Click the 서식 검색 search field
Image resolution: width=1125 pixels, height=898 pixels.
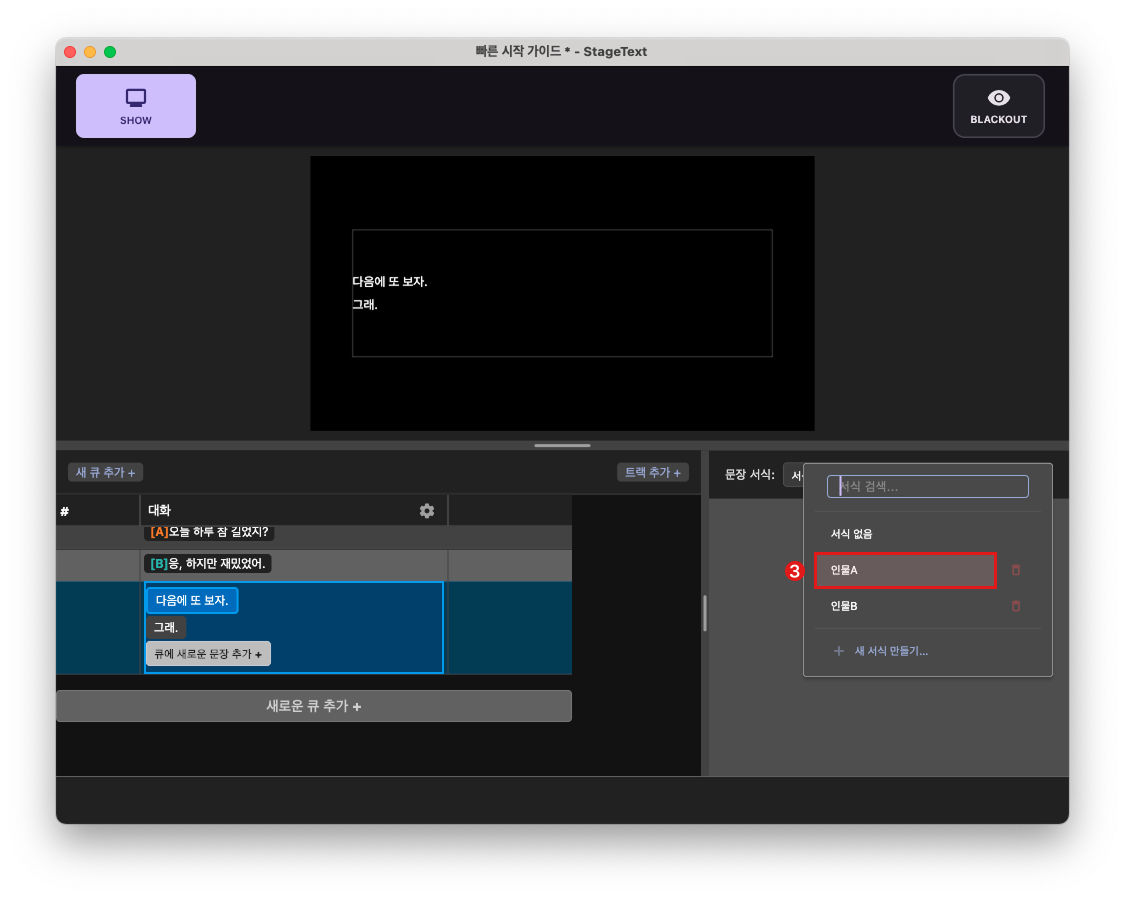coord(927,486)
